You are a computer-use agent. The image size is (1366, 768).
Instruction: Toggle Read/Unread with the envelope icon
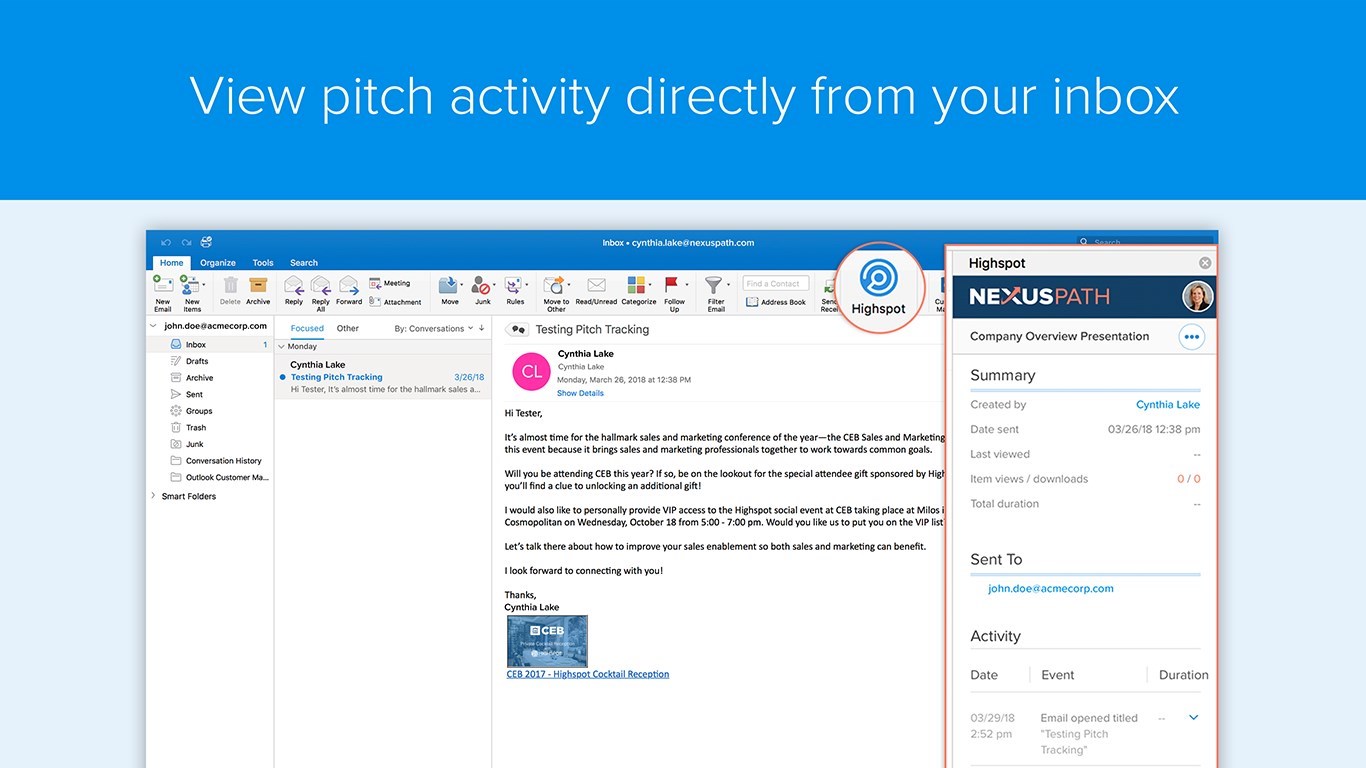[596, 285]
